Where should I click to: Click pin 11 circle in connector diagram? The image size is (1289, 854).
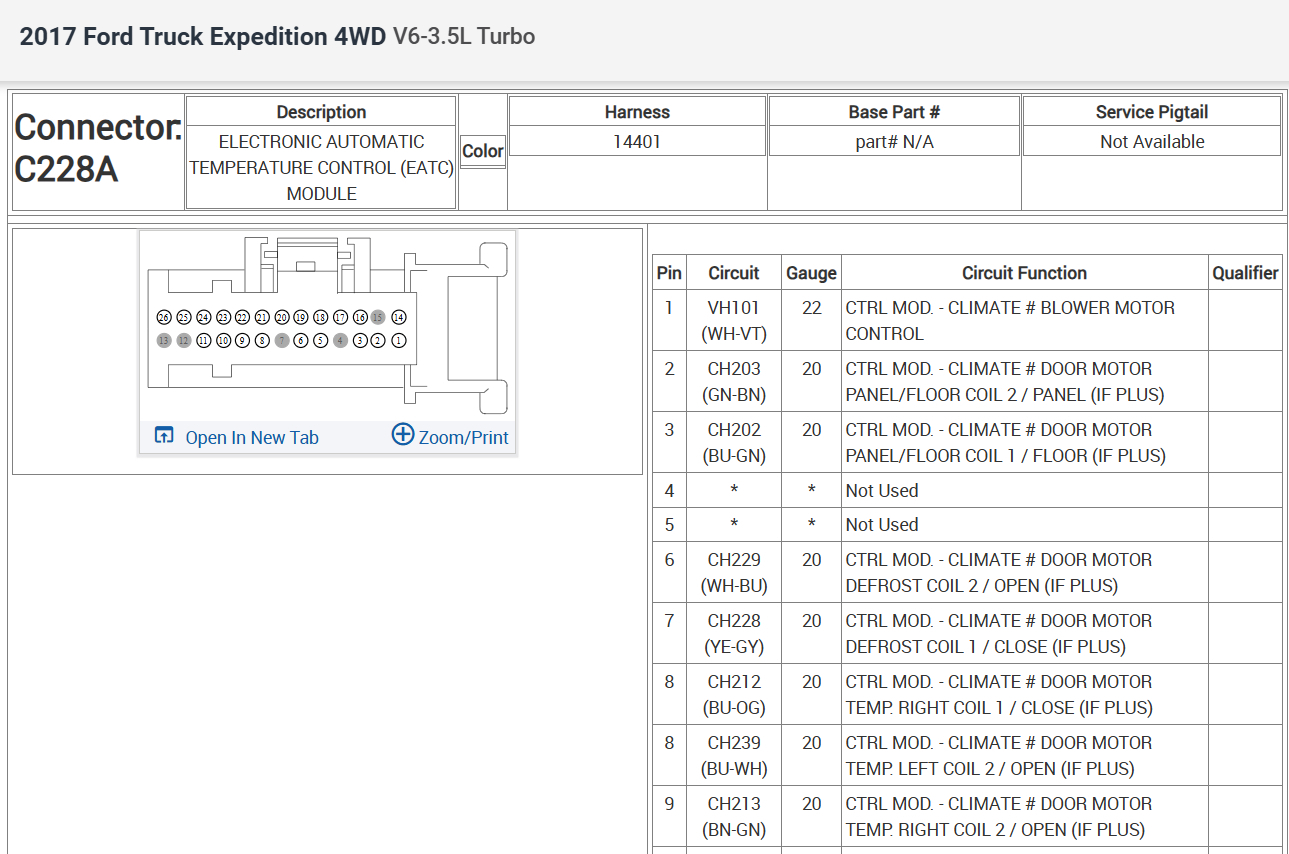pyautogui.click(x=203, y=341)
